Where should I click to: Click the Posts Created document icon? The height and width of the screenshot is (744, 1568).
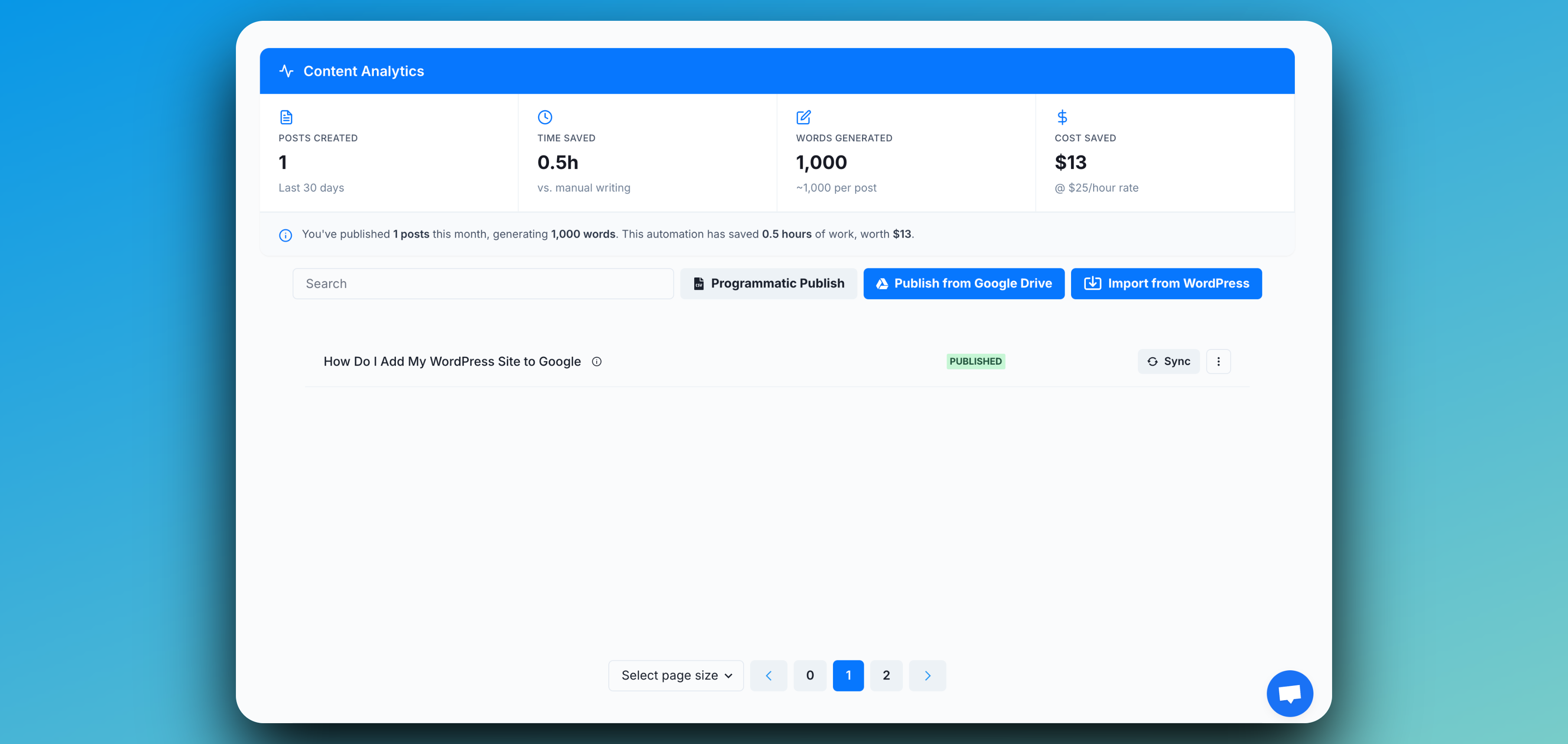pos(286,117)
